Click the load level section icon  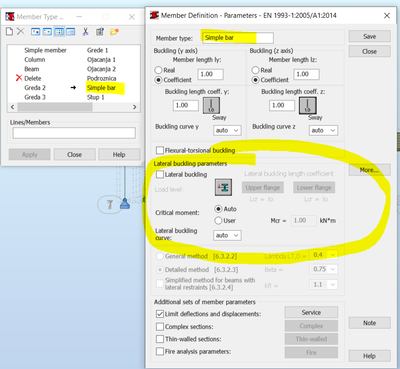coord(223,187)
